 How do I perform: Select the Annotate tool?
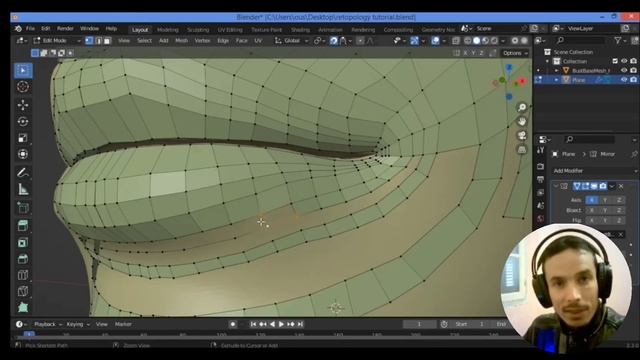pos(23,173)
